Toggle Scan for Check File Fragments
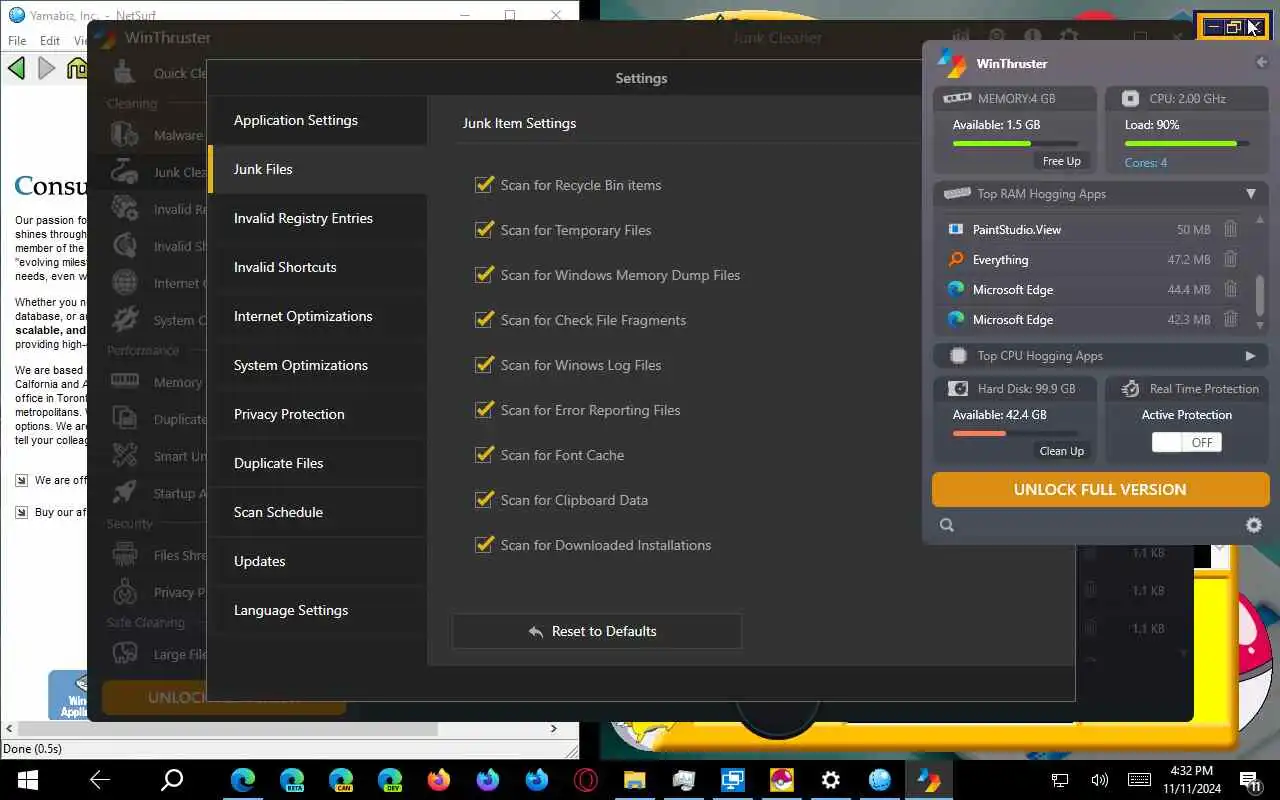Viewport: 1280px width, 800px height. pos(485,319)
